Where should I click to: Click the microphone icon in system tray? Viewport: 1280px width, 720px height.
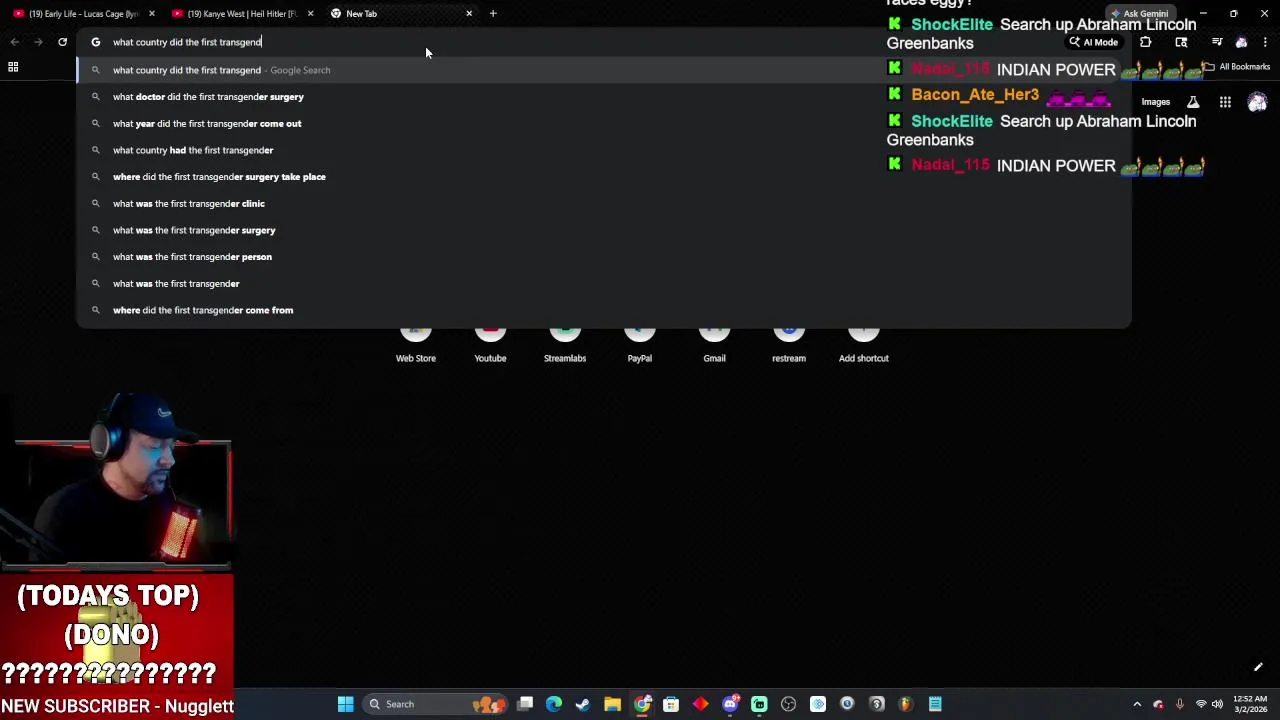1180,704
